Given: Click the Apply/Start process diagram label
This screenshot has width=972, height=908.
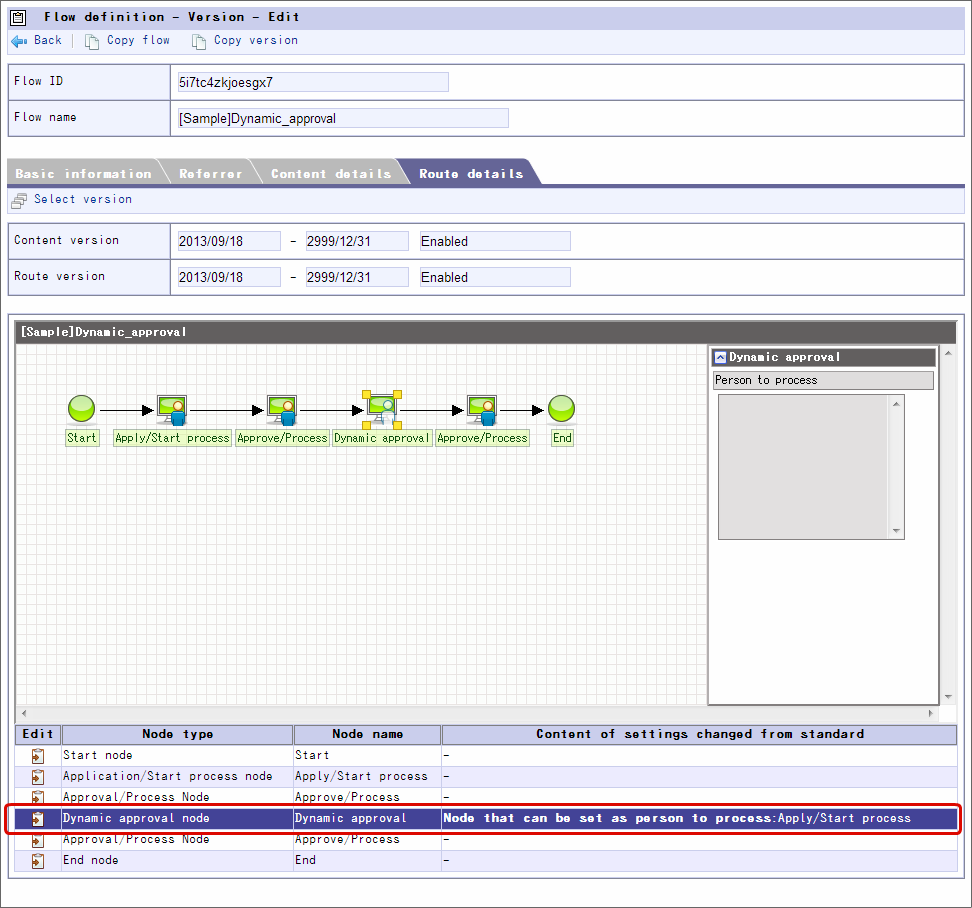Looking at the screenshot, I should [172, 438].
